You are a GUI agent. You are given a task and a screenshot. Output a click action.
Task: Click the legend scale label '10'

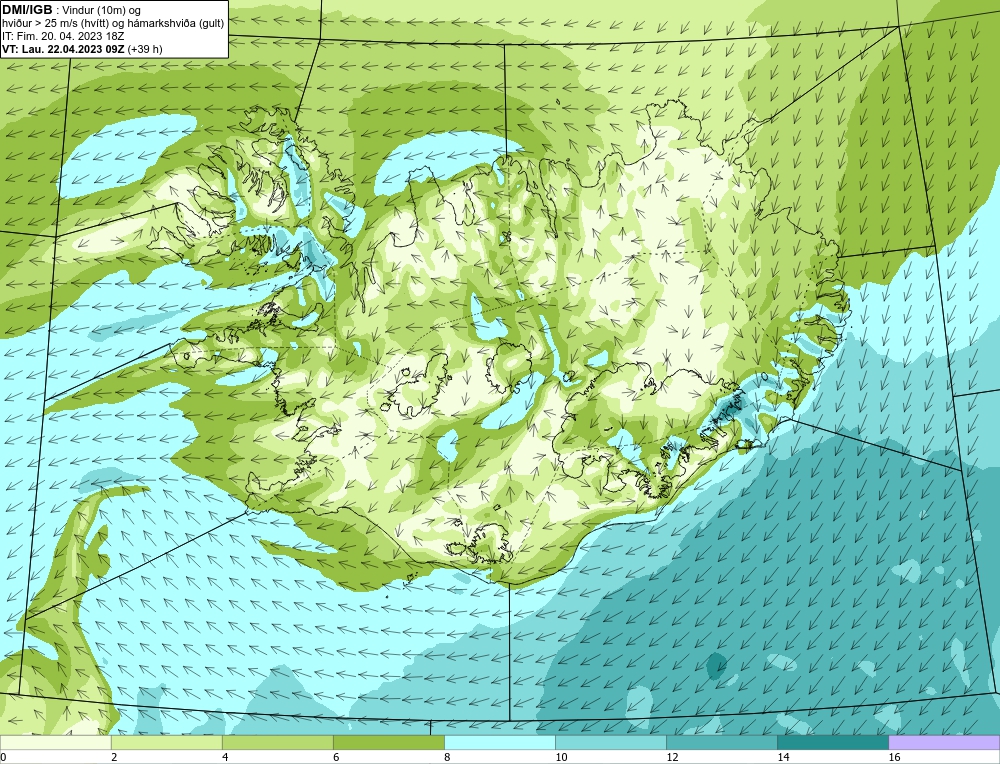(x=561, y=757)
